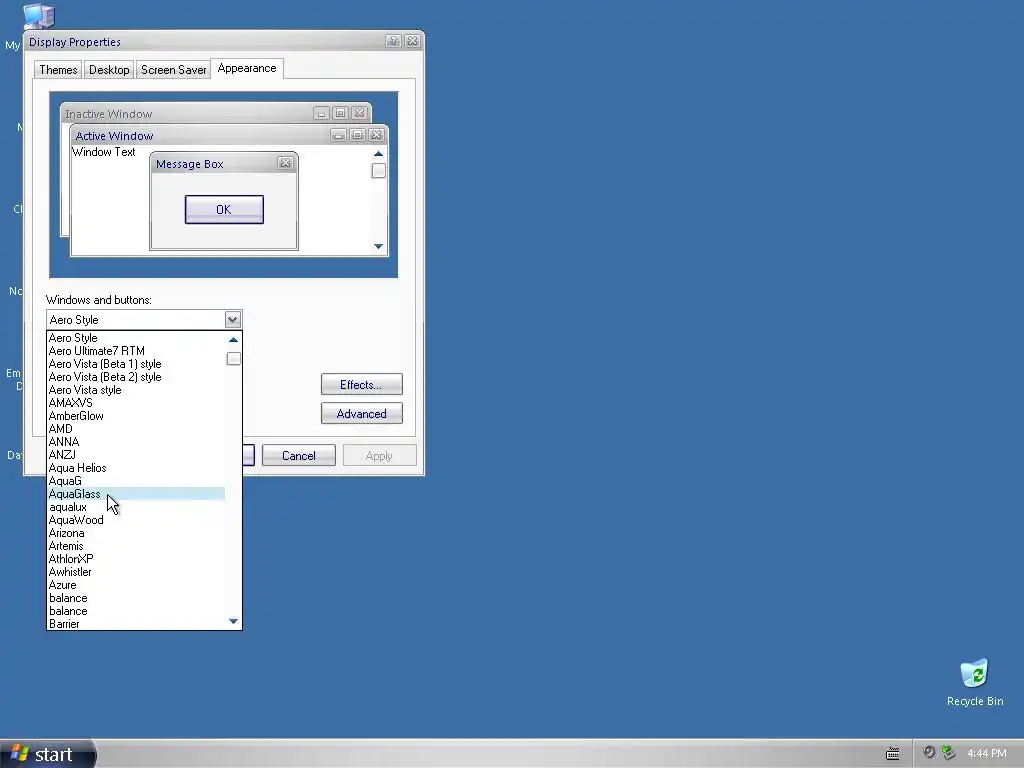Open the Recycle Bin desktop icon
Image resolution: width=1024 pixels, height=768 pixels.
click(975, 682)
